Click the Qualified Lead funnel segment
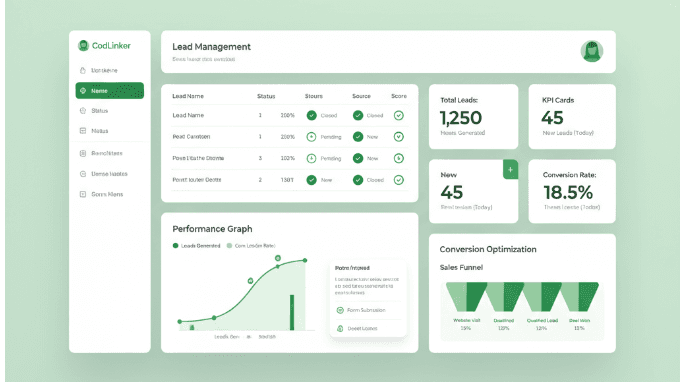This screenshot has height=382, width=687. point(542,297)
